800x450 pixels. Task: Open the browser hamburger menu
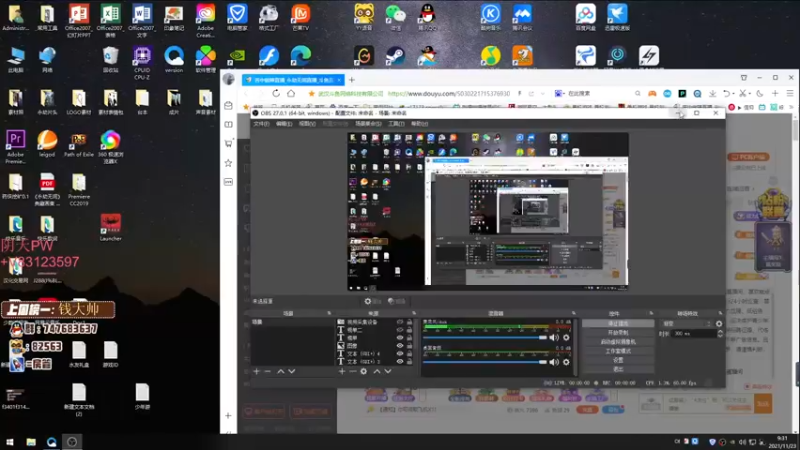point(790,93)
